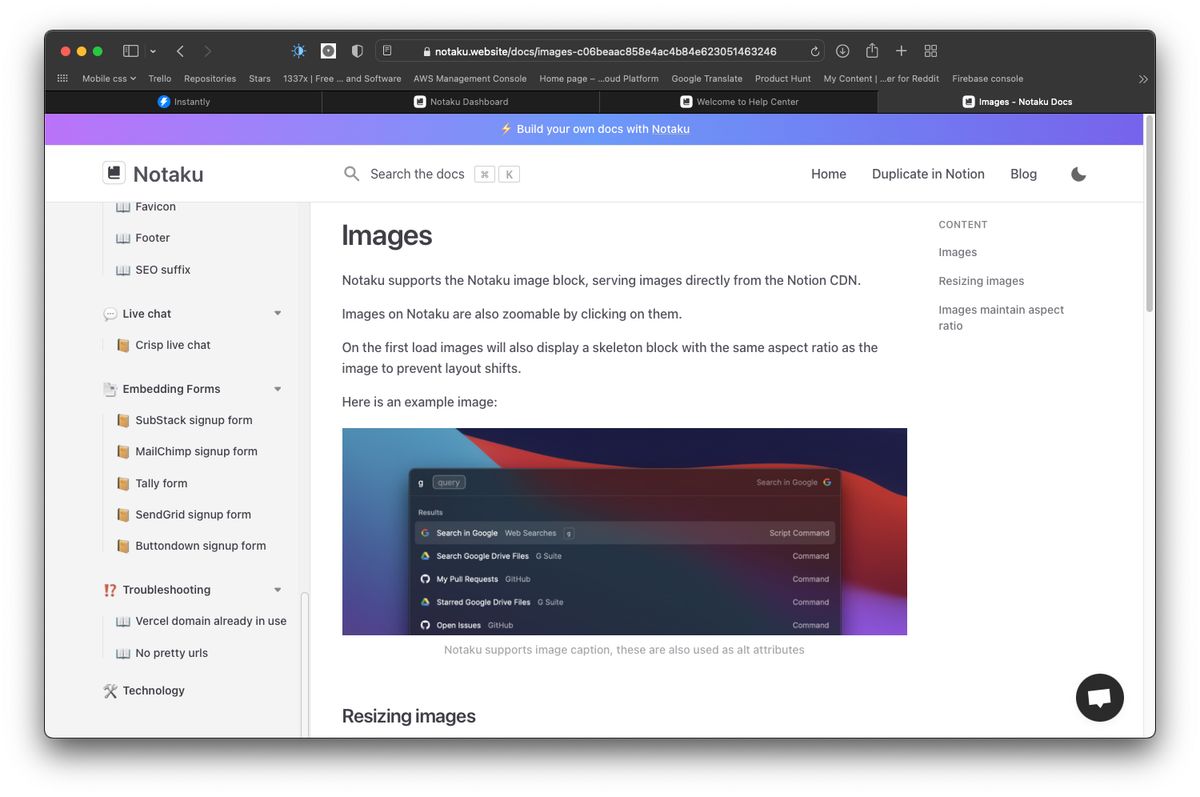Viewport: 1200px width, 797px height.
Task: Toggle the Safari sidebar
Action: point(131,51)
